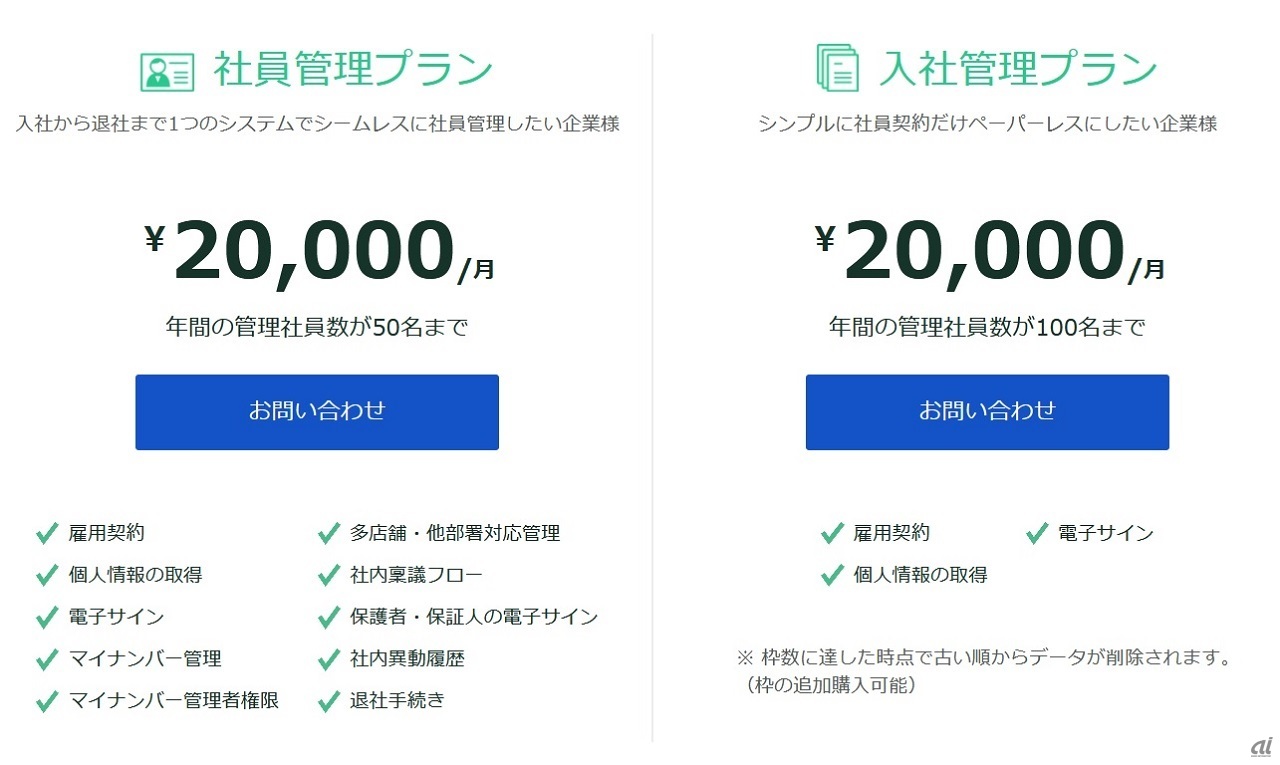The height and width of the screenshot is (765, 1280).
Task: Select the 入社管理プラン heading
Action: (x=1018, y=69)
